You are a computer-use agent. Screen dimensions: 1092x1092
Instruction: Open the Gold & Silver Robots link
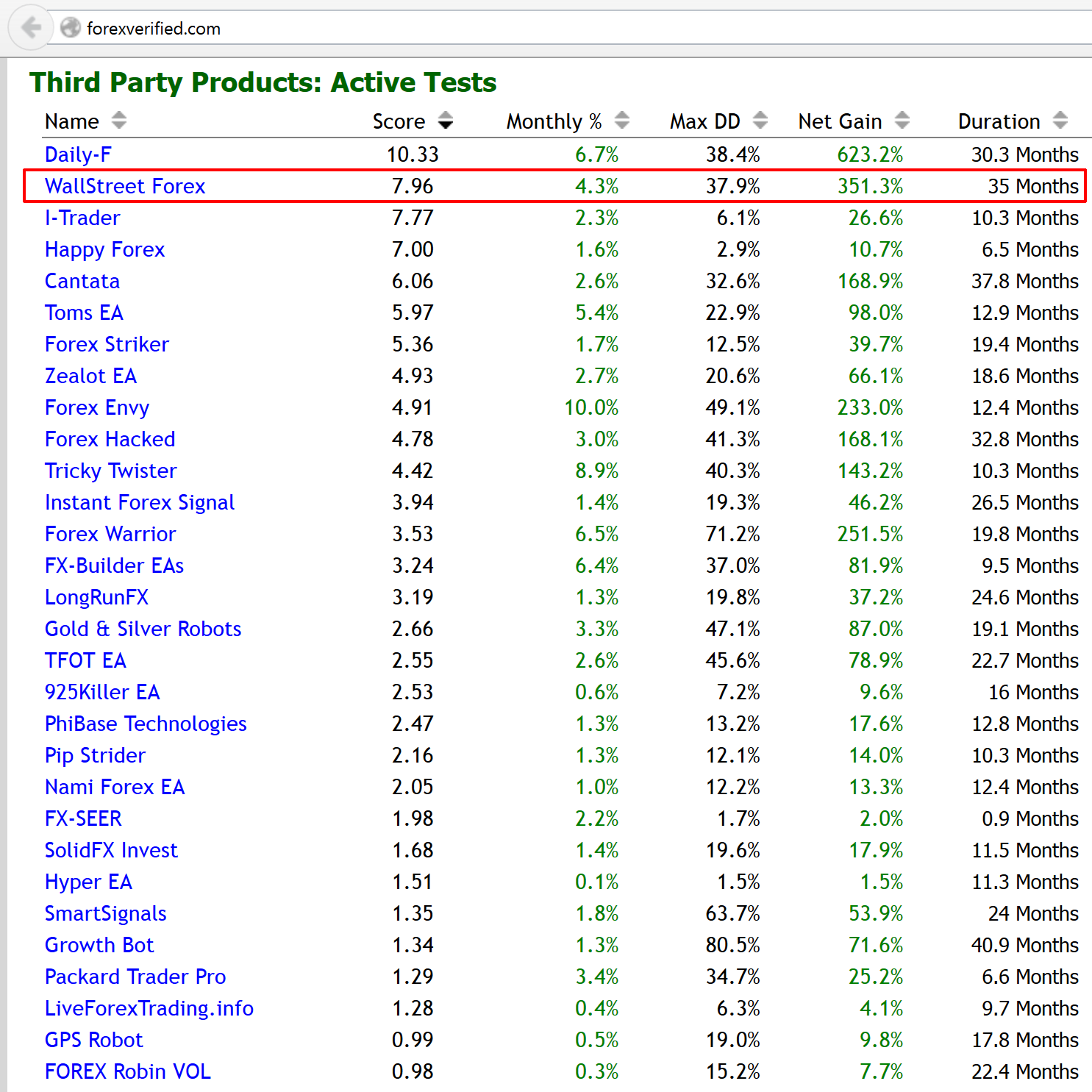point(143,629)
